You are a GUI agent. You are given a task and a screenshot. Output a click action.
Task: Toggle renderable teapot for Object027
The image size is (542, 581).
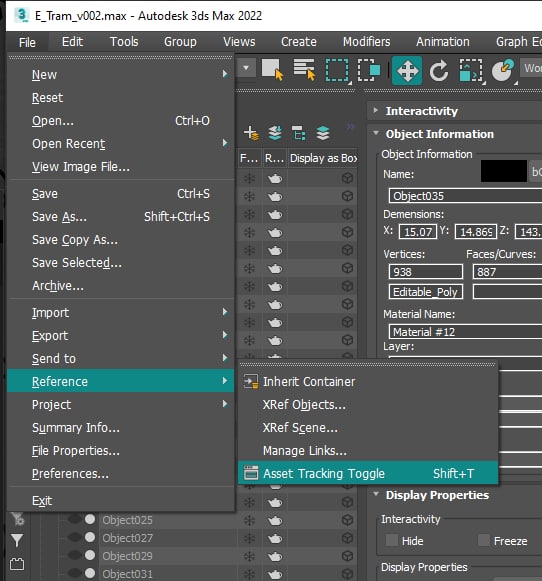pyautogui.click(x=275, y=538)
